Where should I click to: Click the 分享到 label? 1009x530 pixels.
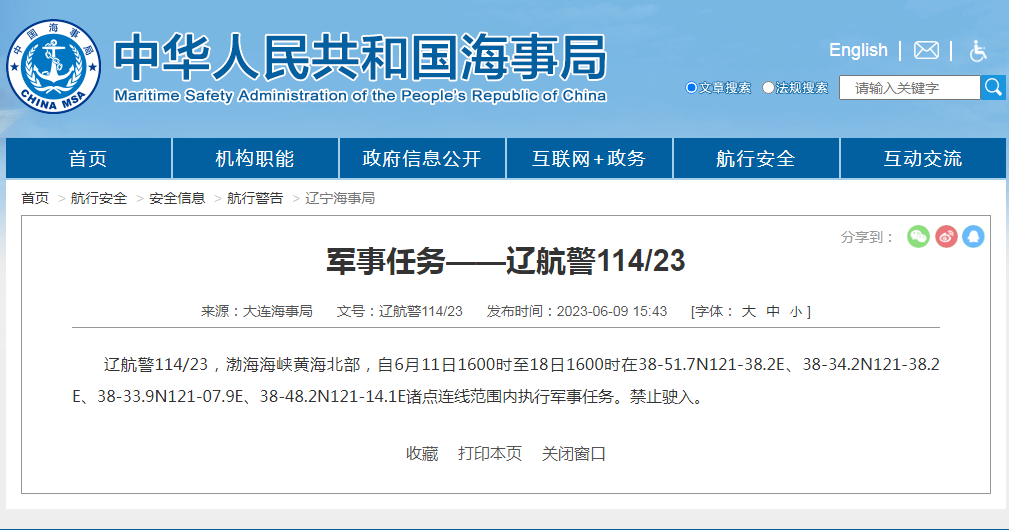[x=867, y=237]
